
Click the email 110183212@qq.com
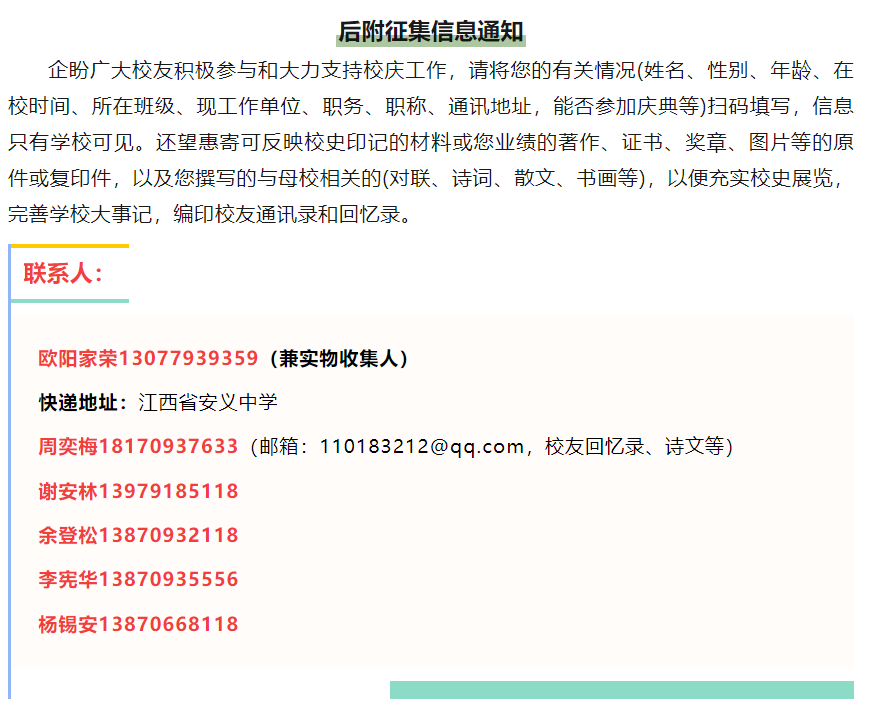click(422, 447)
